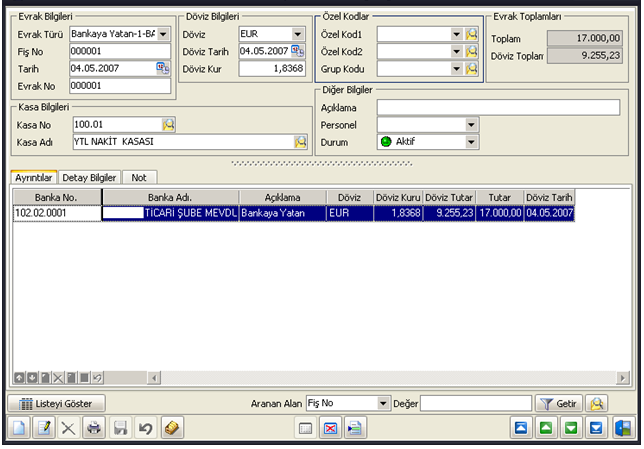Go to the last record with the blue down icon
Image resolution: width=644 pixels, height=449 pixels.
pos(596,428)
